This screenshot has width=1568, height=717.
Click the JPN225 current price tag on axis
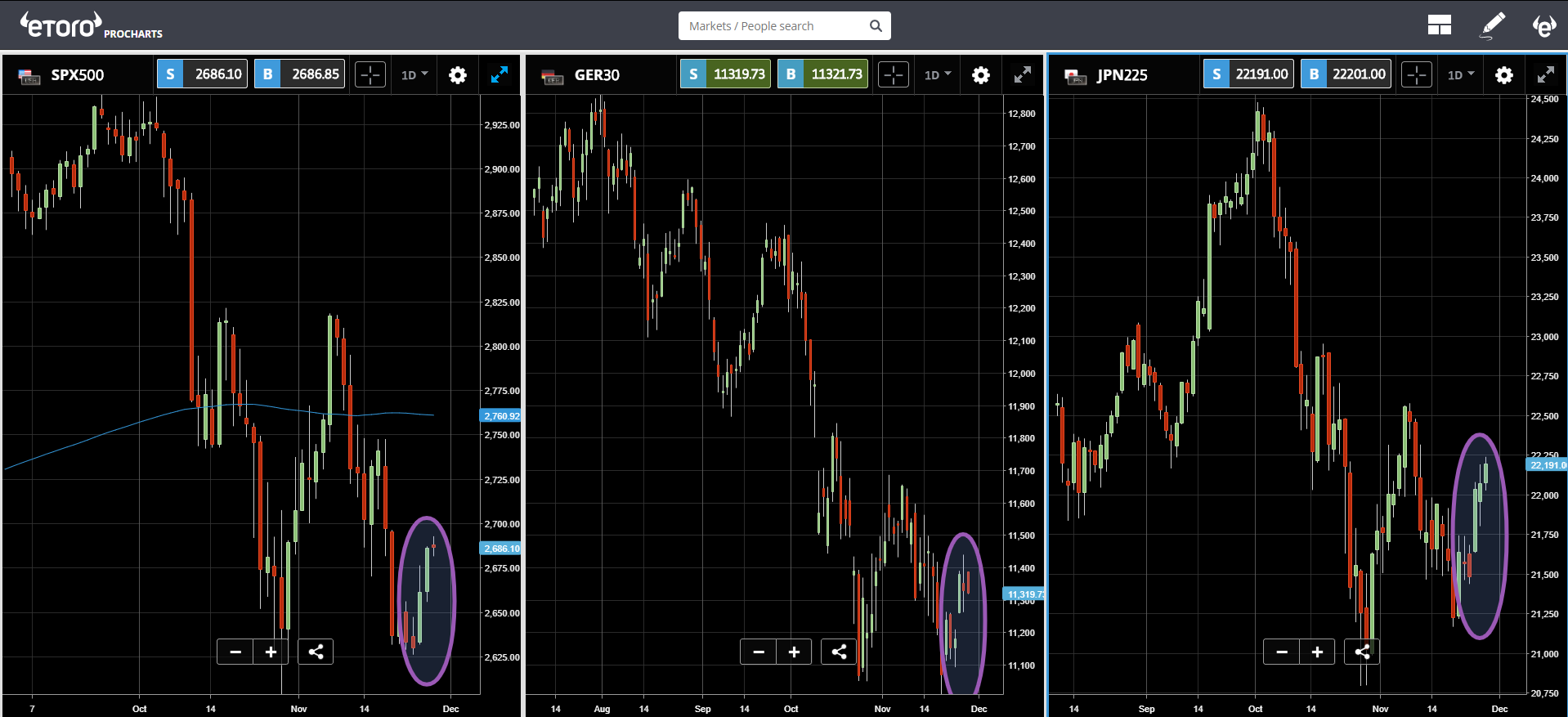1547,465
